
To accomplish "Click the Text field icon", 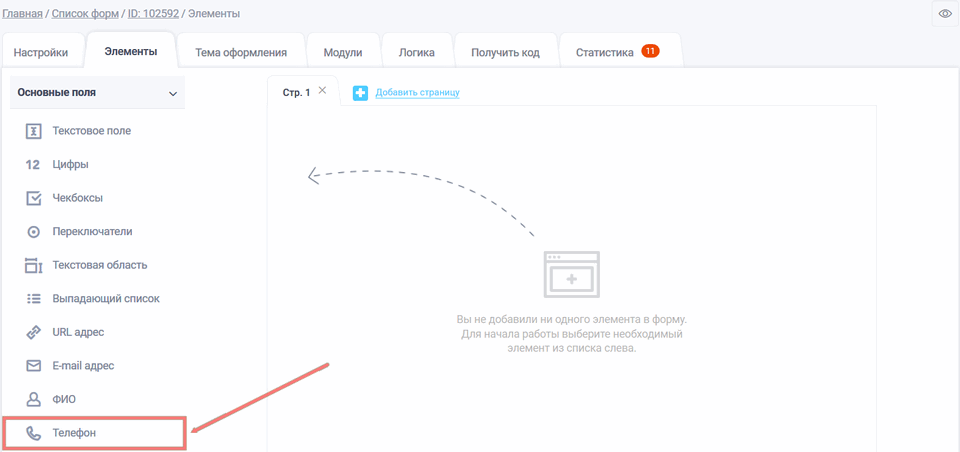I will tap(33, 131).
